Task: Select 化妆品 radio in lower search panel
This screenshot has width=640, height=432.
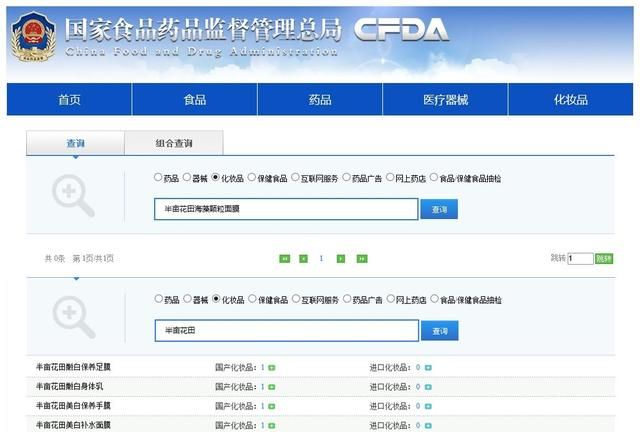Action: click(x=216, y=299)
